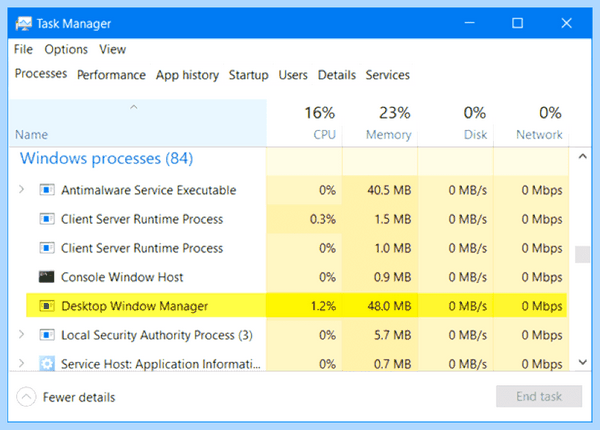The image size is (600, 430).
Task: Click the Console Window Host icon
Action: pyautogui.click(x=47, y=277)
